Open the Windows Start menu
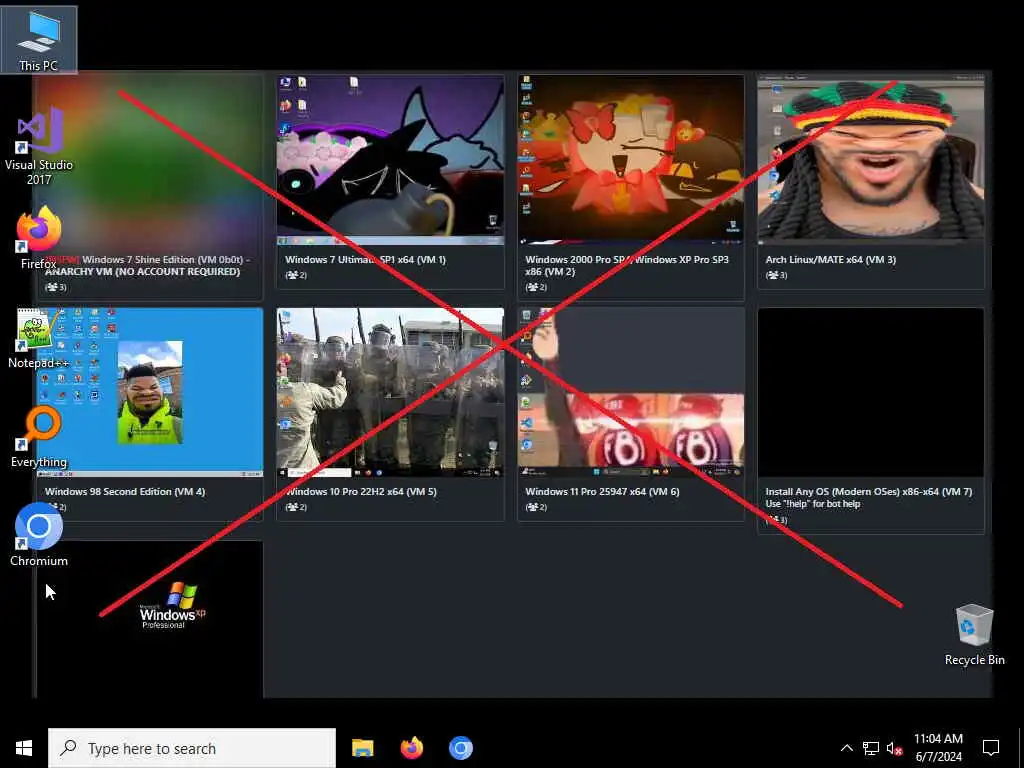Screen dimensions: 1024x768 tap(24, 748)
